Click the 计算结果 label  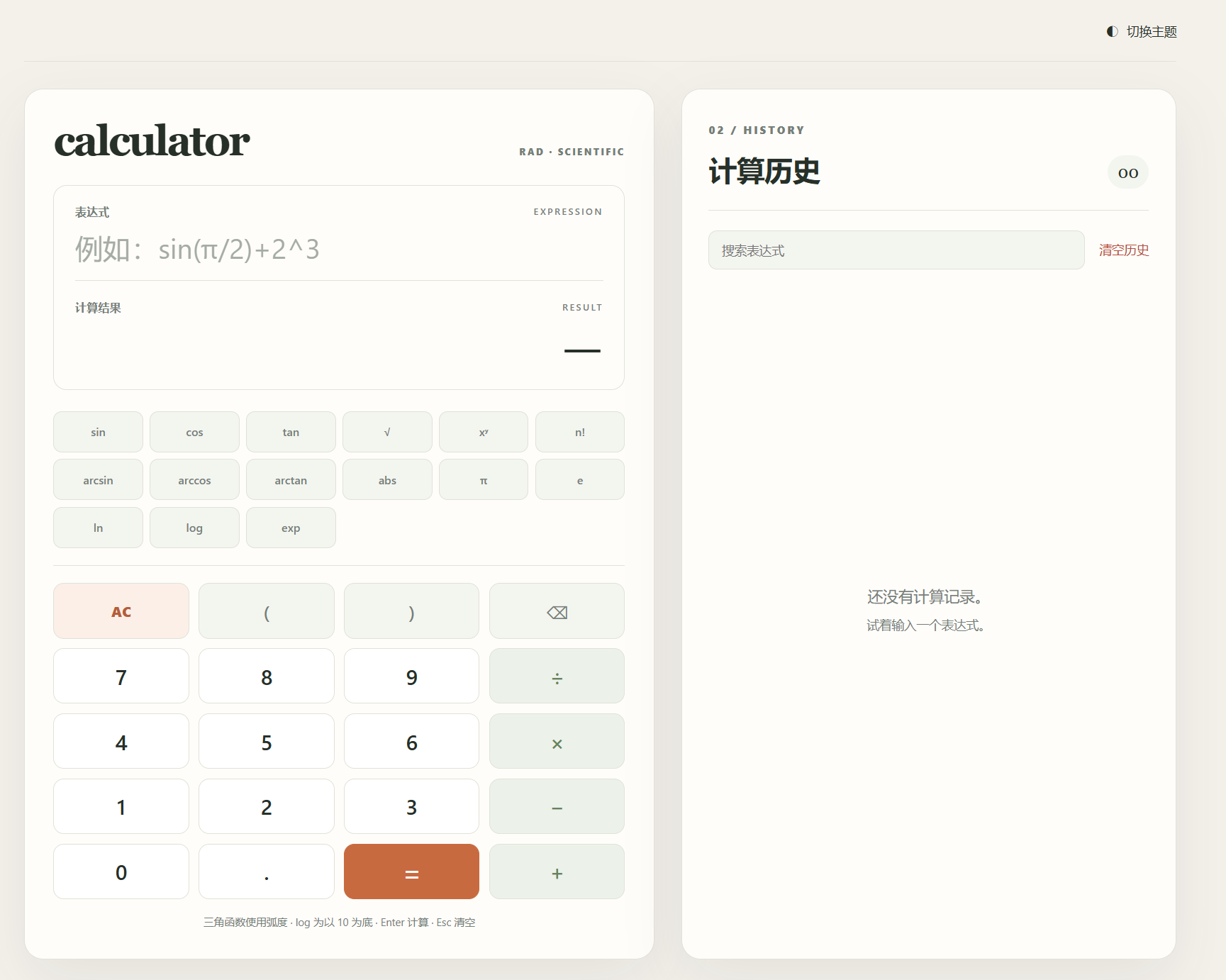pyautogui.click(x=98, y=308)
